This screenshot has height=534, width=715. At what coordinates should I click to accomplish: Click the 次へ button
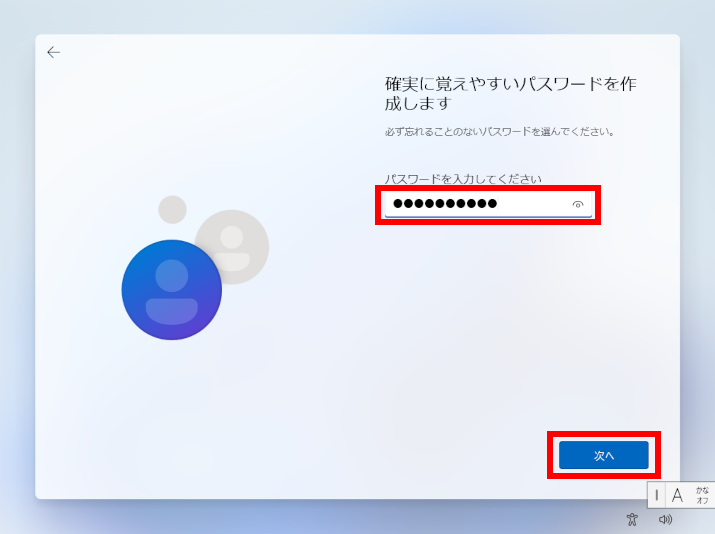604,455
